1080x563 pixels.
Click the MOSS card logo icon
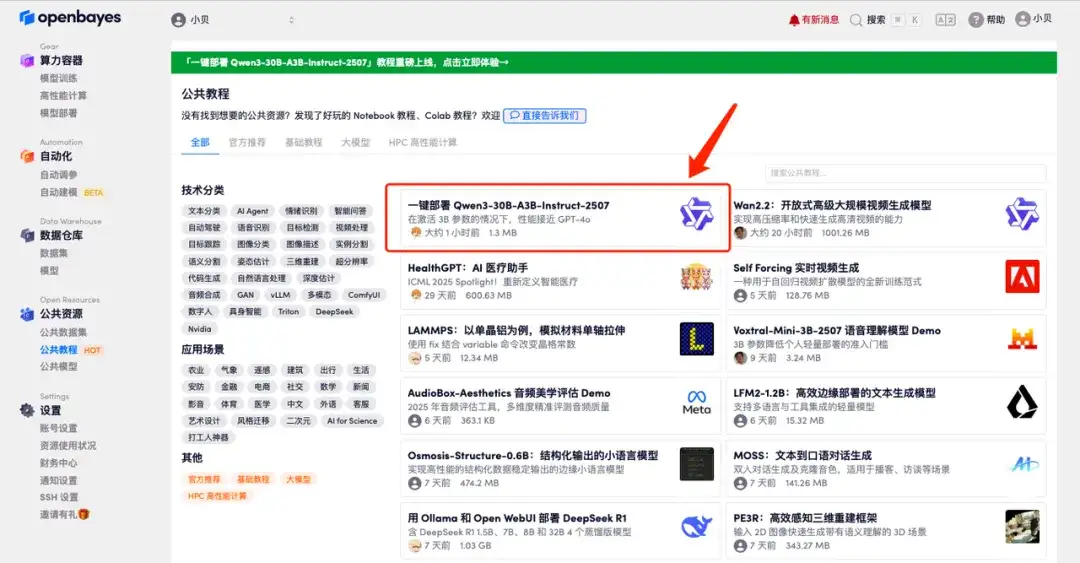(1024, 464)
